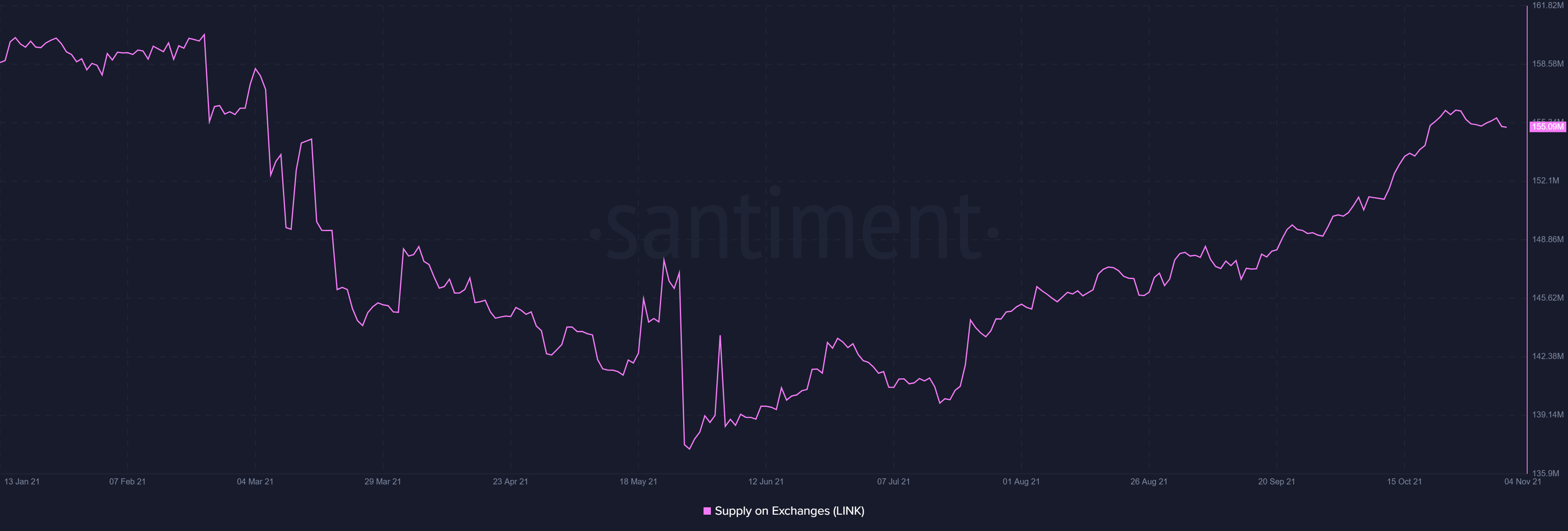Click the pink legend color swatch
Viewport: 1568px width, 531px height.
(707, 511)
